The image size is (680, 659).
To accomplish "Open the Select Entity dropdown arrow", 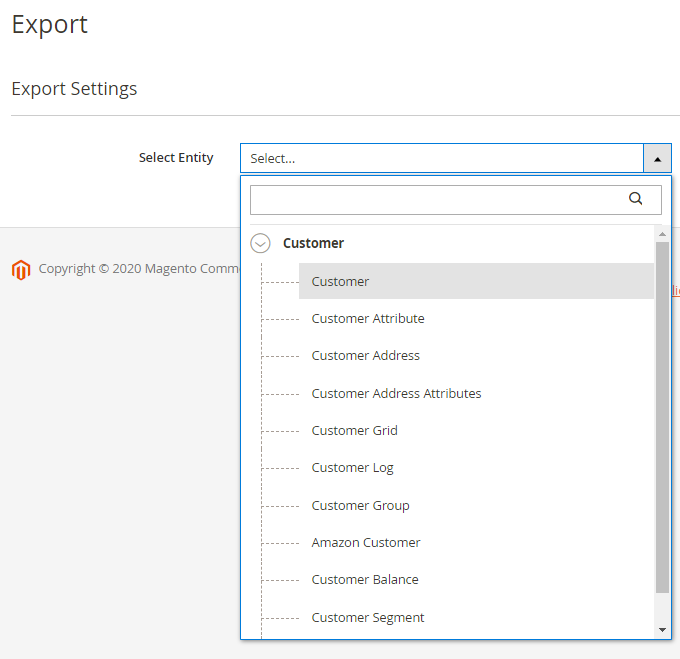I will pyautogui.click(x=657, y=158).
